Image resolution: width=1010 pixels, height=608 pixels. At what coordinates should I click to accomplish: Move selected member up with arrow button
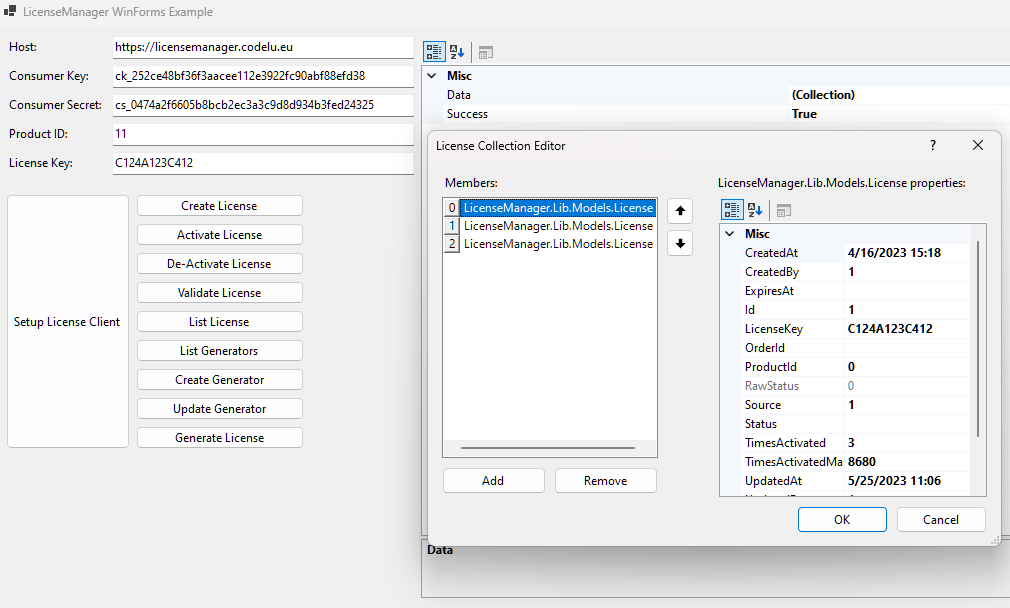coord(680,211)
